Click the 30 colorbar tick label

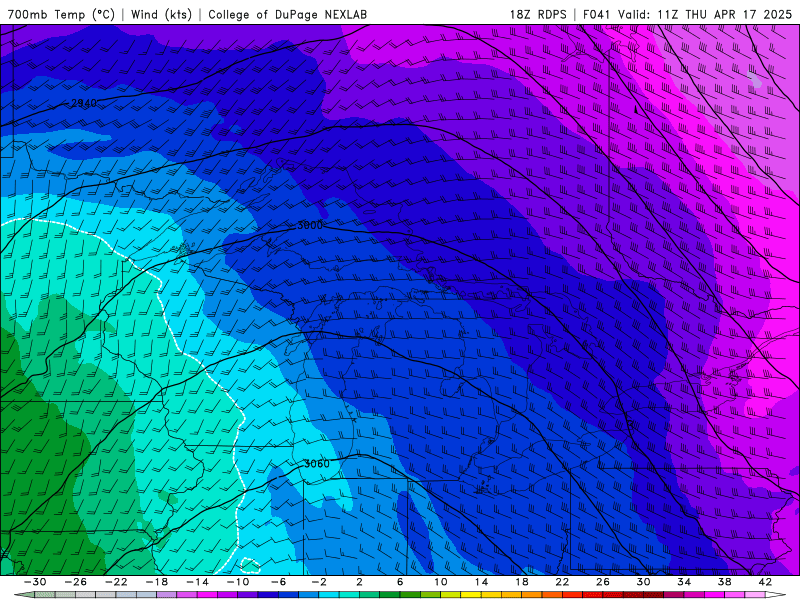(x=643, y=582)
